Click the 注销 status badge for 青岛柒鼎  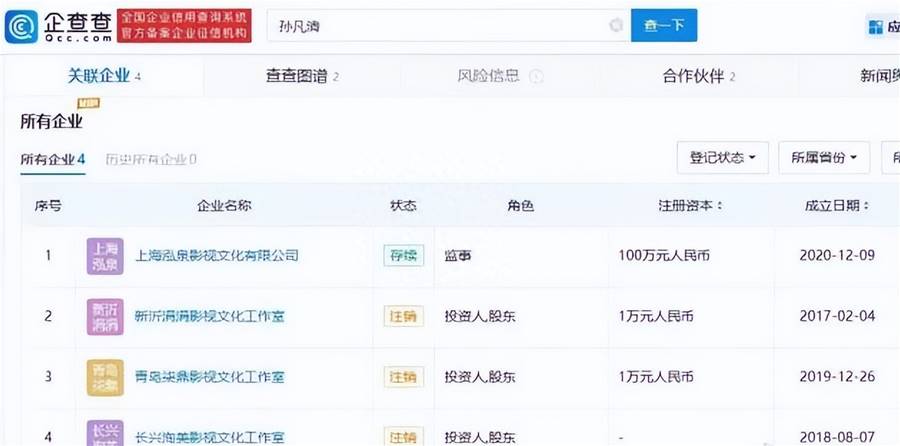[404, 377]
